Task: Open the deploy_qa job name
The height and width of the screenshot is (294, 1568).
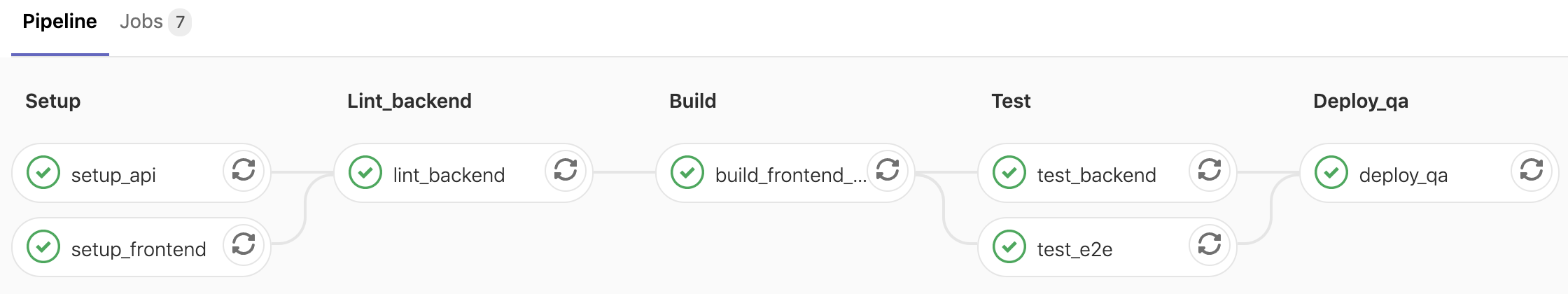Action: click(1403, 175)
